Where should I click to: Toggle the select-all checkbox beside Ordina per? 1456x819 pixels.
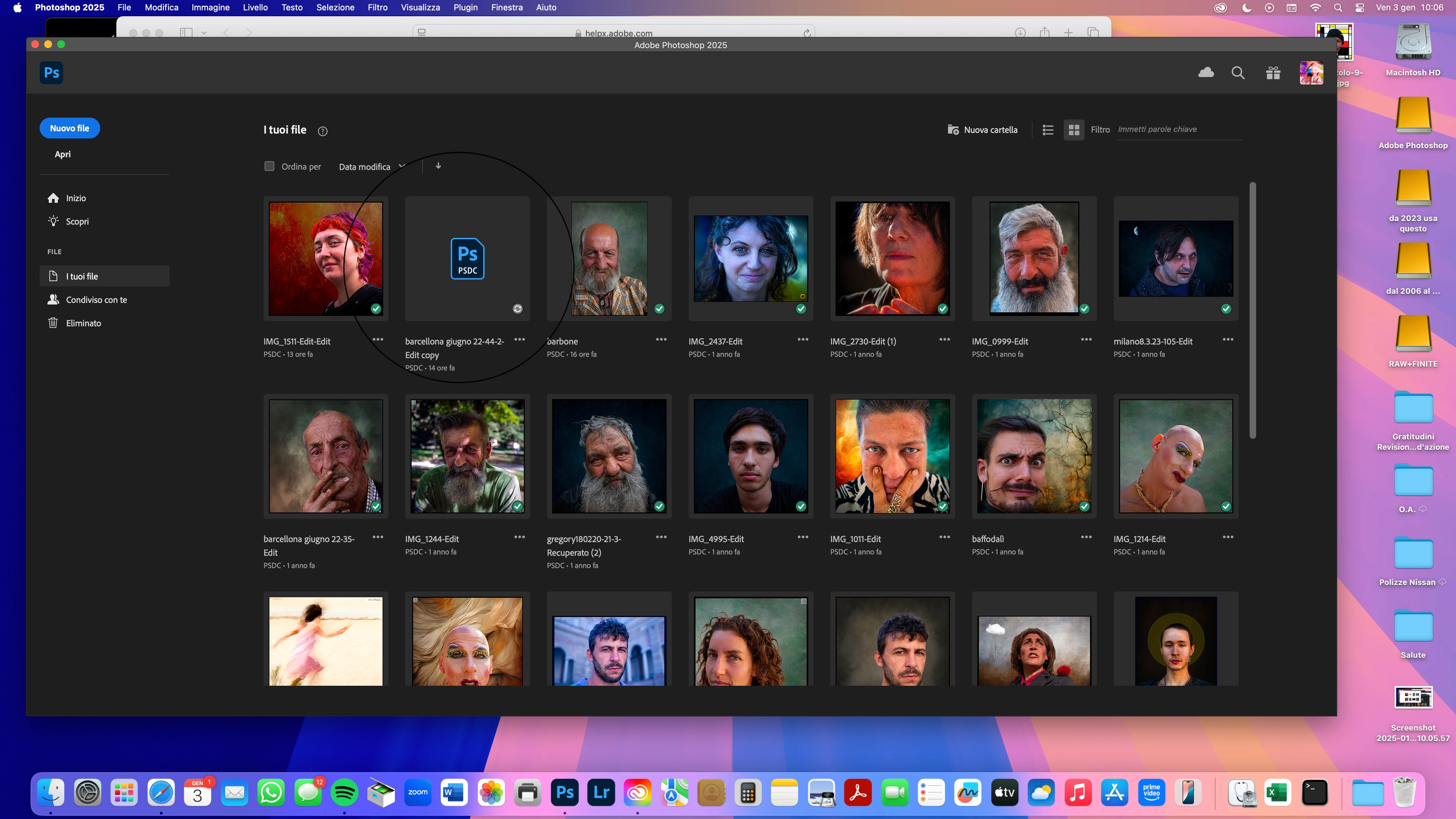270,166
